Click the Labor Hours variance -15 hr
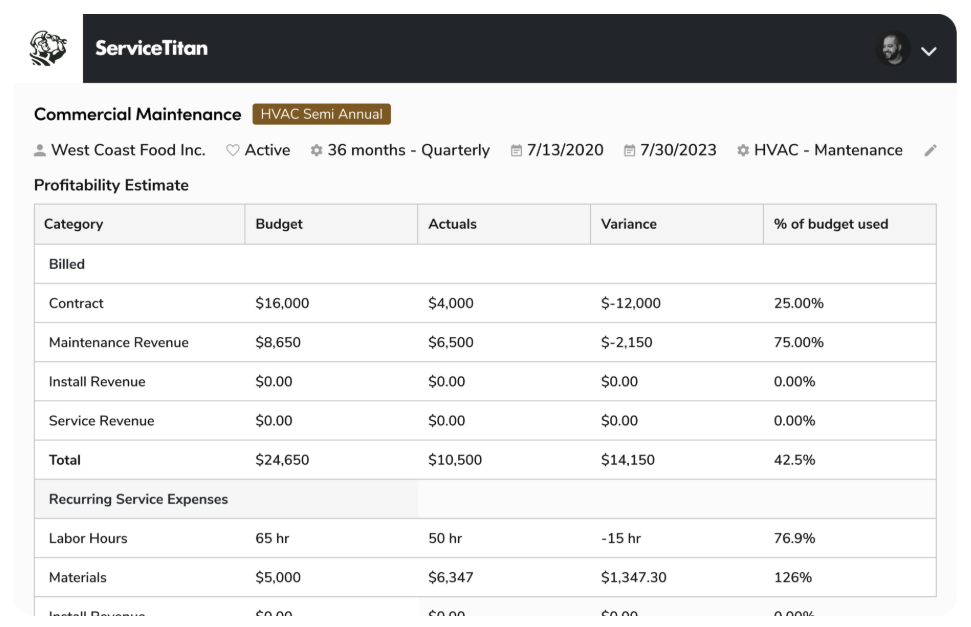Viewport: 971px width, 627px height. click(621, 538)
